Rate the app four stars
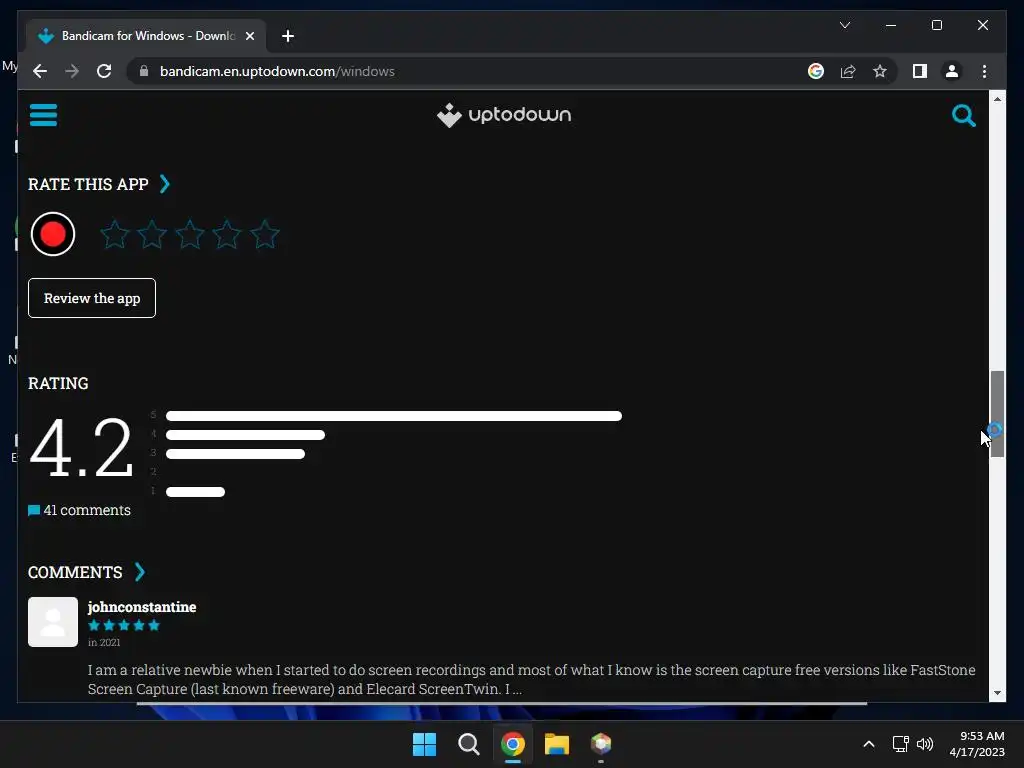The image size is (1024, 768). click(227, 234)
